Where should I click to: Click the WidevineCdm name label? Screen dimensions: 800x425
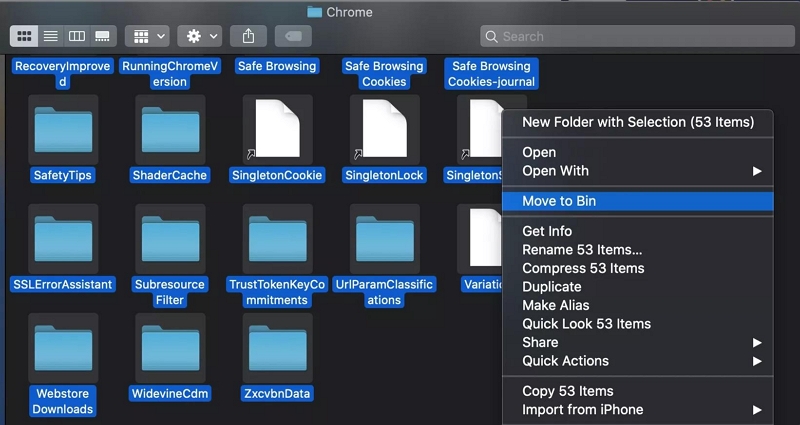pyautogui.click(x=170, y=393)
